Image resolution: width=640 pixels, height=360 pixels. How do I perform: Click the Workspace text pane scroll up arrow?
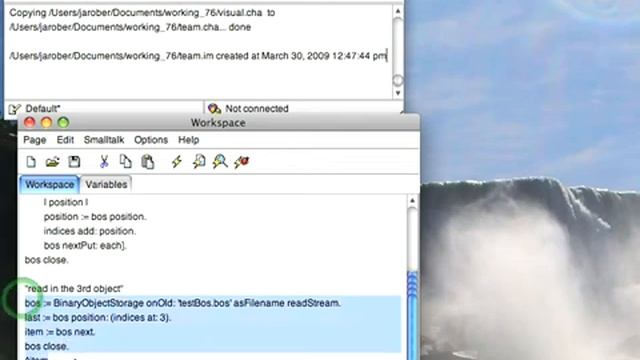pos(412,201)
